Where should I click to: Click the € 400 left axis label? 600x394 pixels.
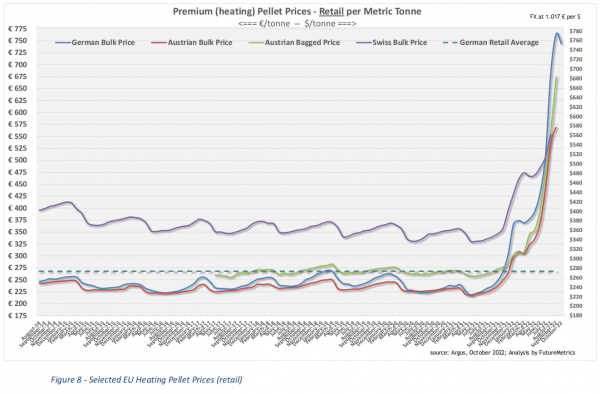click(18, 208)
